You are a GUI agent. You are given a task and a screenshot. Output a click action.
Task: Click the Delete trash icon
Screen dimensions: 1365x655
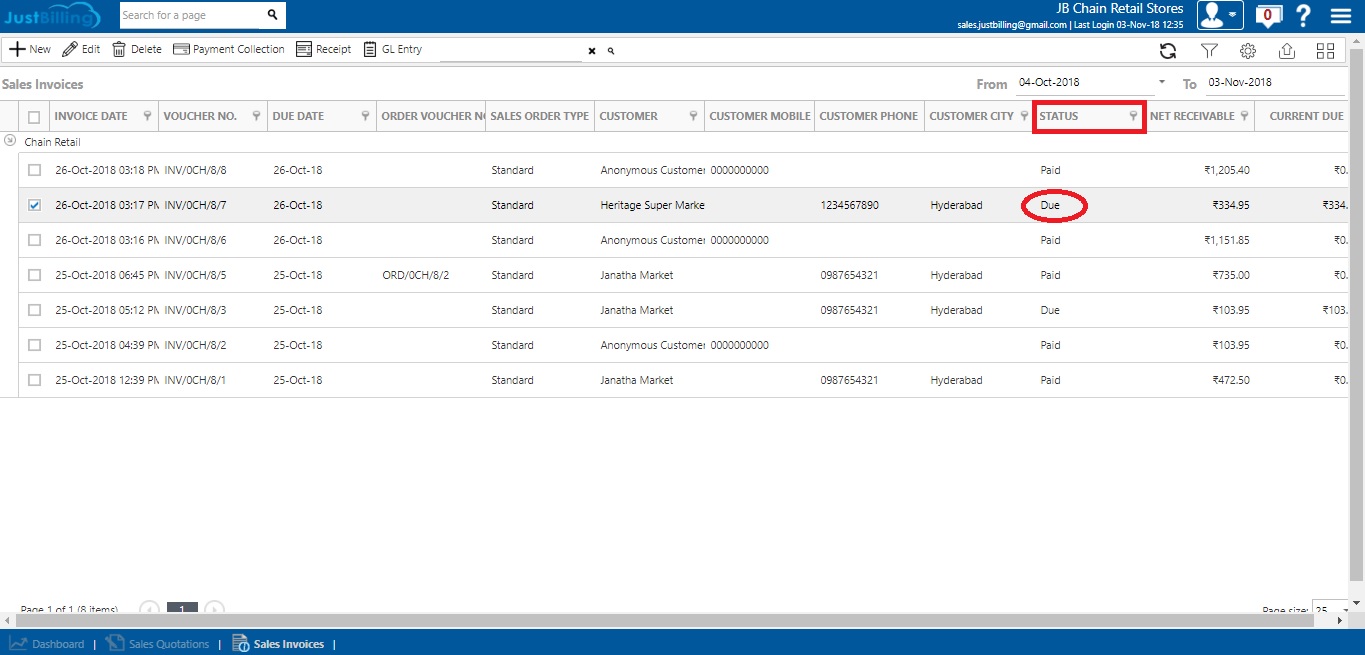point(119,49)
